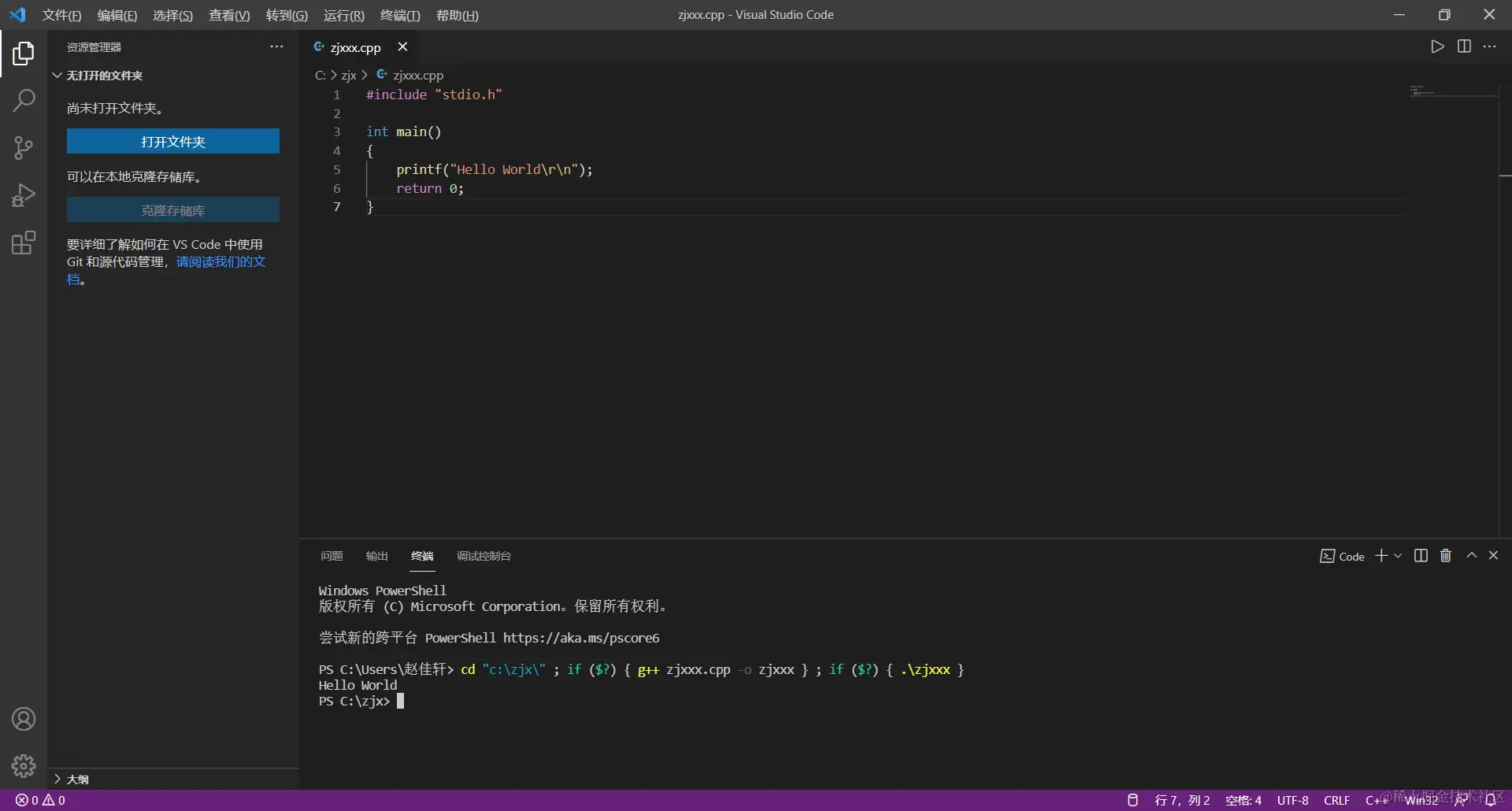The image size is (1512, 811).
Task: Click the terminal prompt PS C:\zjx>
Action: [x=354, y=702]
